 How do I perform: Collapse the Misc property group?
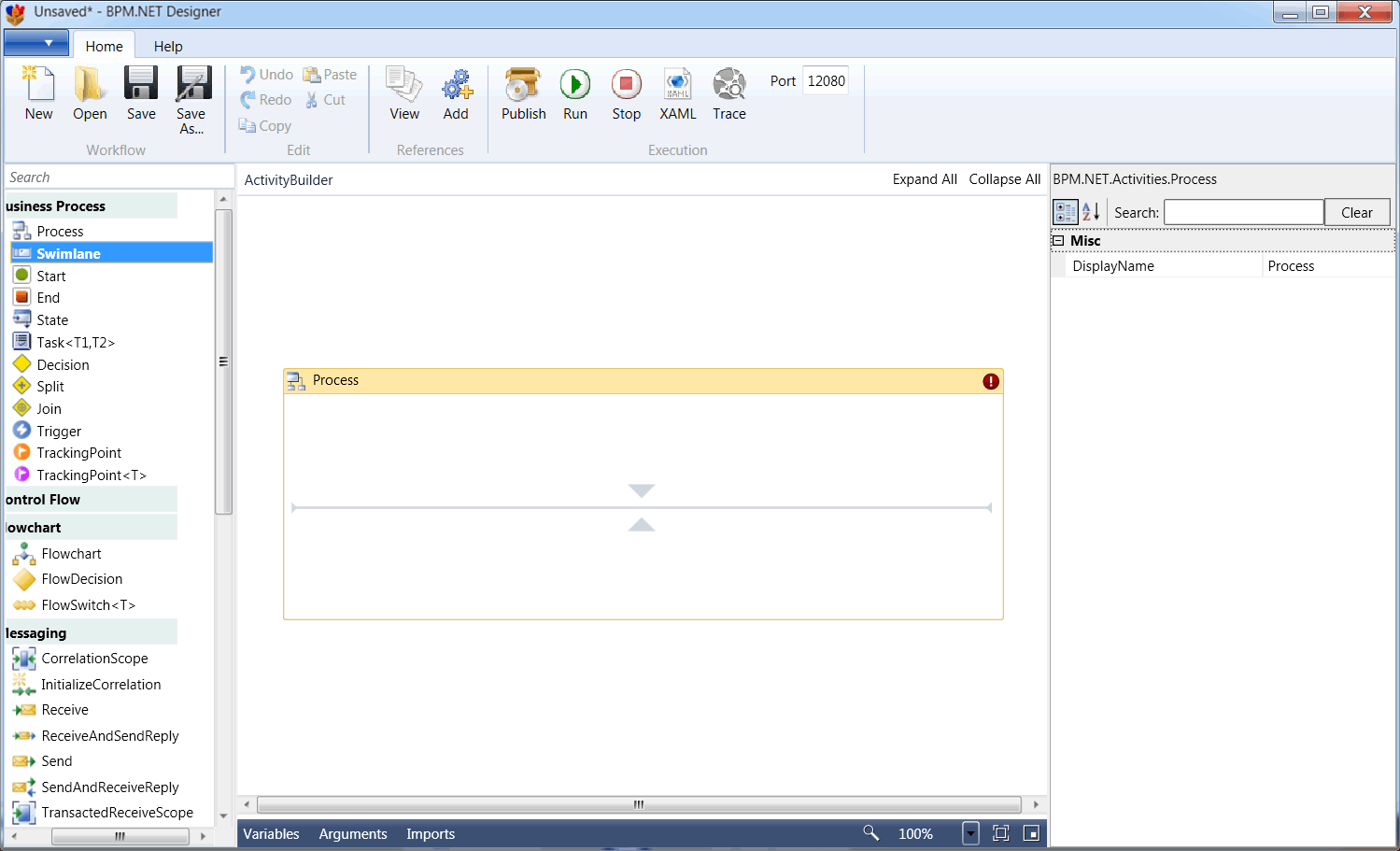point(1059,241)
